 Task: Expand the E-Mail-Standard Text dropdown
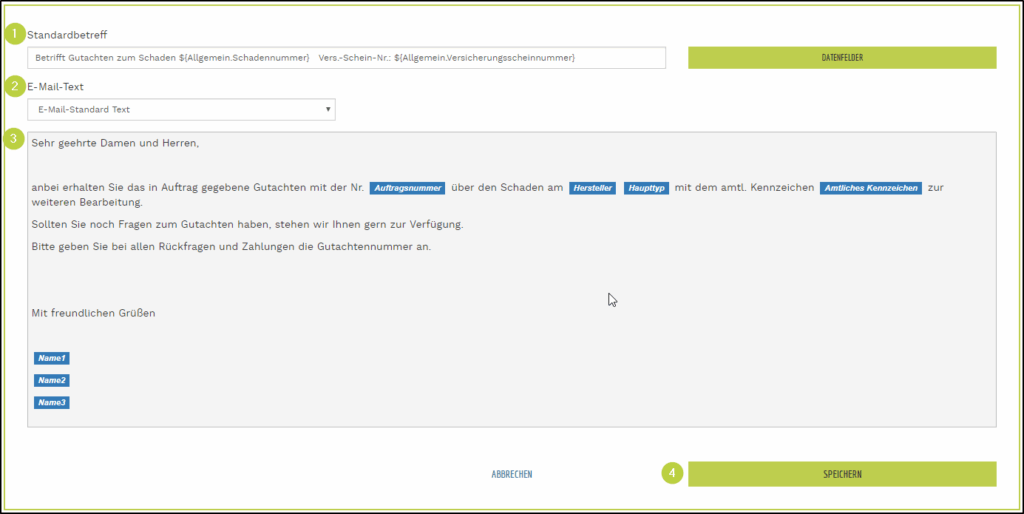point(181,109)
